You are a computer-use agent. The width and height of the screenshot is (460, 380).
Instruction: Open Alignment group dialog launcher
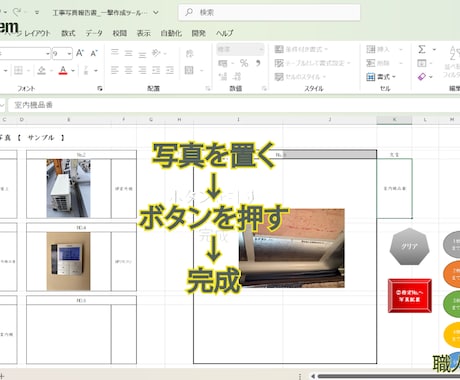208,88
